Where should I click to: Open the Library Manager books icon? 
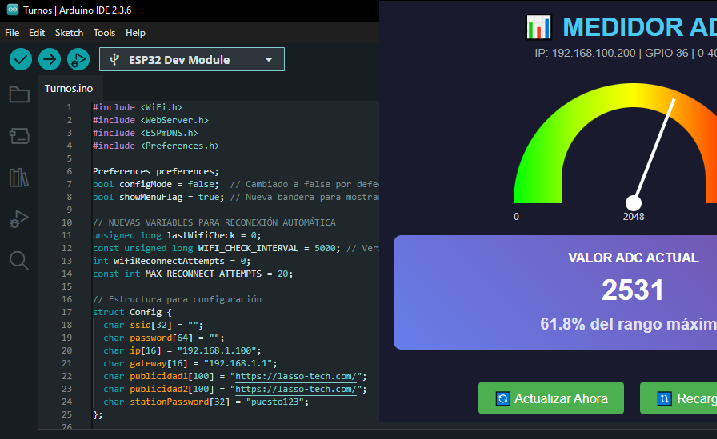(x=19, y=177)
